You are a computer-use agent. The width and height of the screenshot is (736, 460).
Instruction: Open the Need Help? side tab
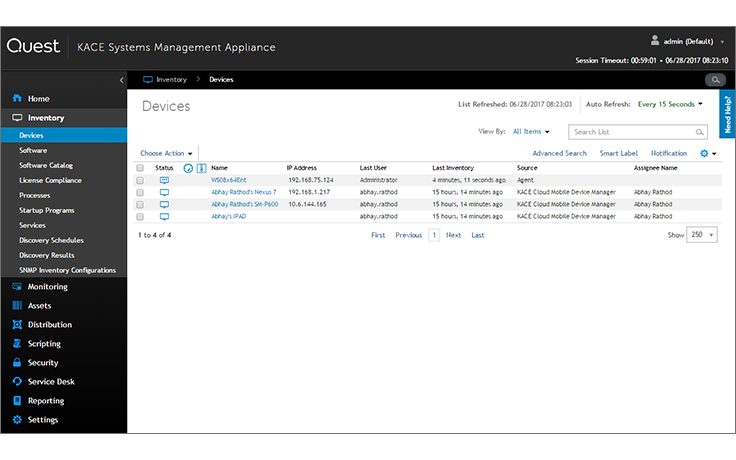tap(728, 114)
